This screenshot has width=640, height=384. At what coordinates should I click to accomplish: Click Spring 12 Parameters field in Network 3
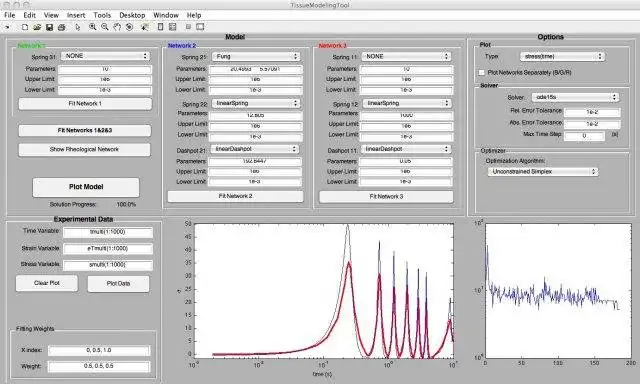coord(406,115)
